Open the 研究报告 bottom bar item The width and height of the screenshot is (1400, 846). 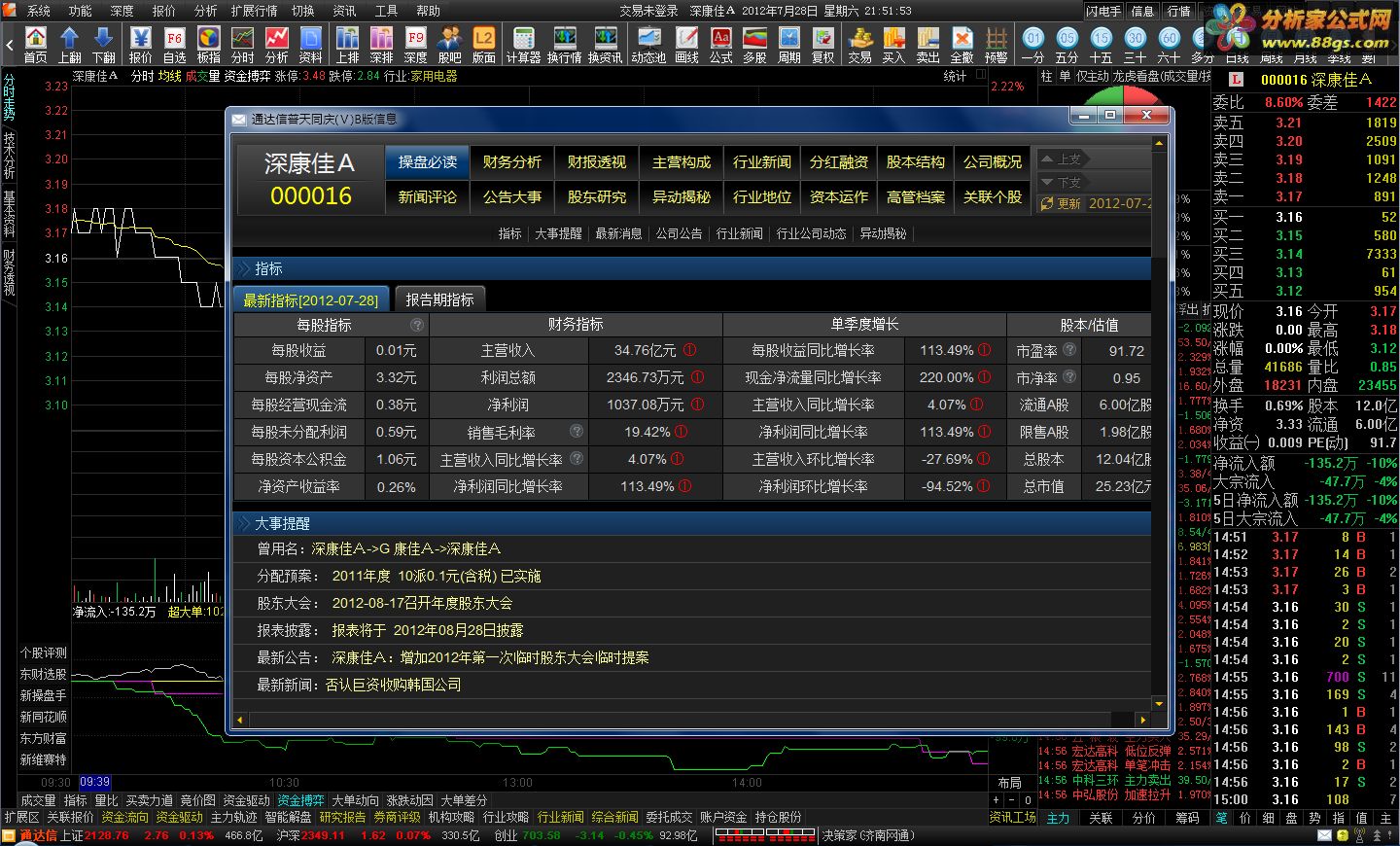(342, 818)
